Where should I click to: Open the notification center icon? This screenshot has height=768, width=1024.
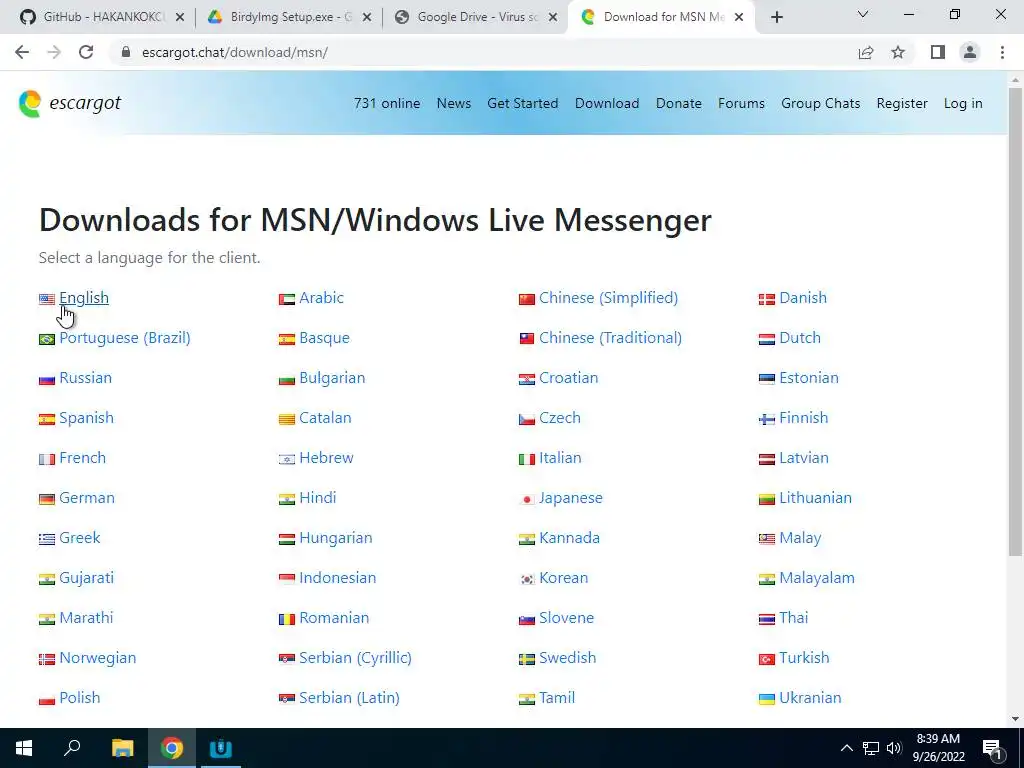coord(993,748)
